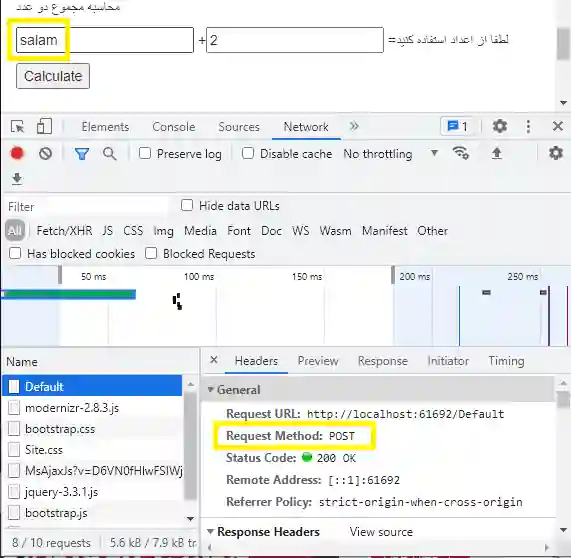
Task: Open network conditions wifi icon
Action: click(x=461, y=153)
